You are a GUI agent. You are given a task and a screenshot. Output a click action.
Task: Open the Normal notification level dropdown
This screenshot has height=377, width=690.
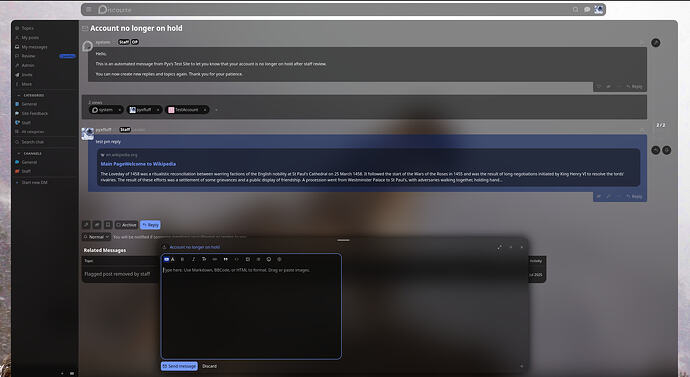pos(96,237)
